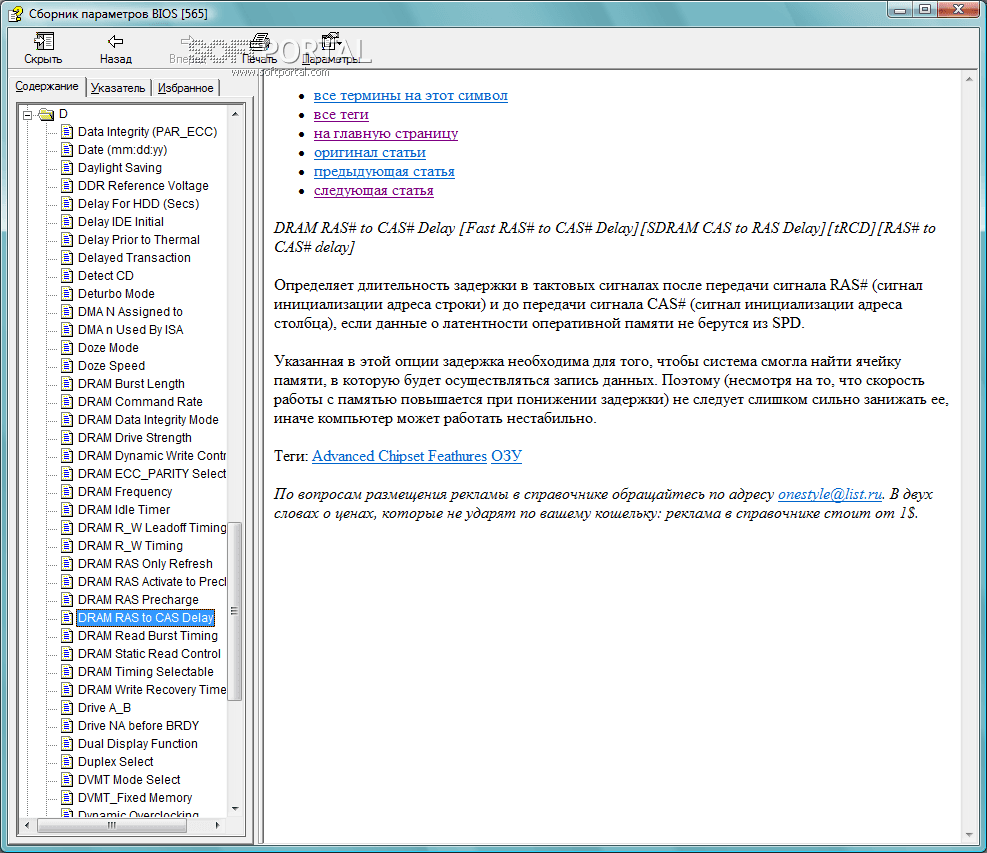Click tree panel scroll-down arrow
This screenshot has width=987, height=853.
(235, 808)
